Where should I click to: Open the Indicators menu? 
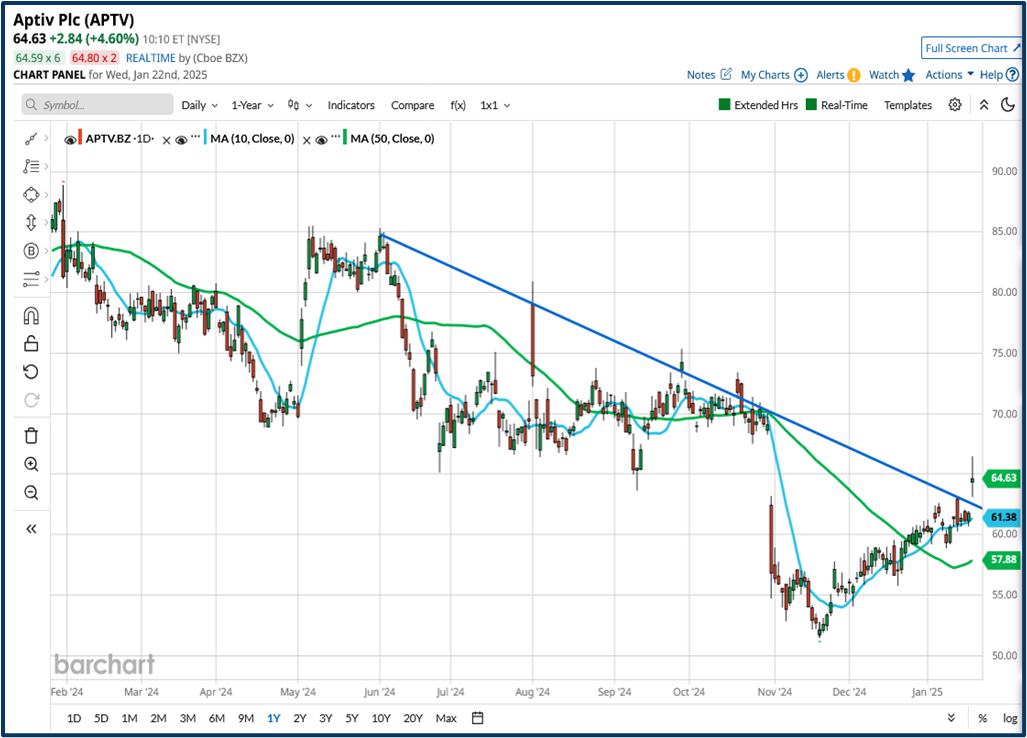351,105
